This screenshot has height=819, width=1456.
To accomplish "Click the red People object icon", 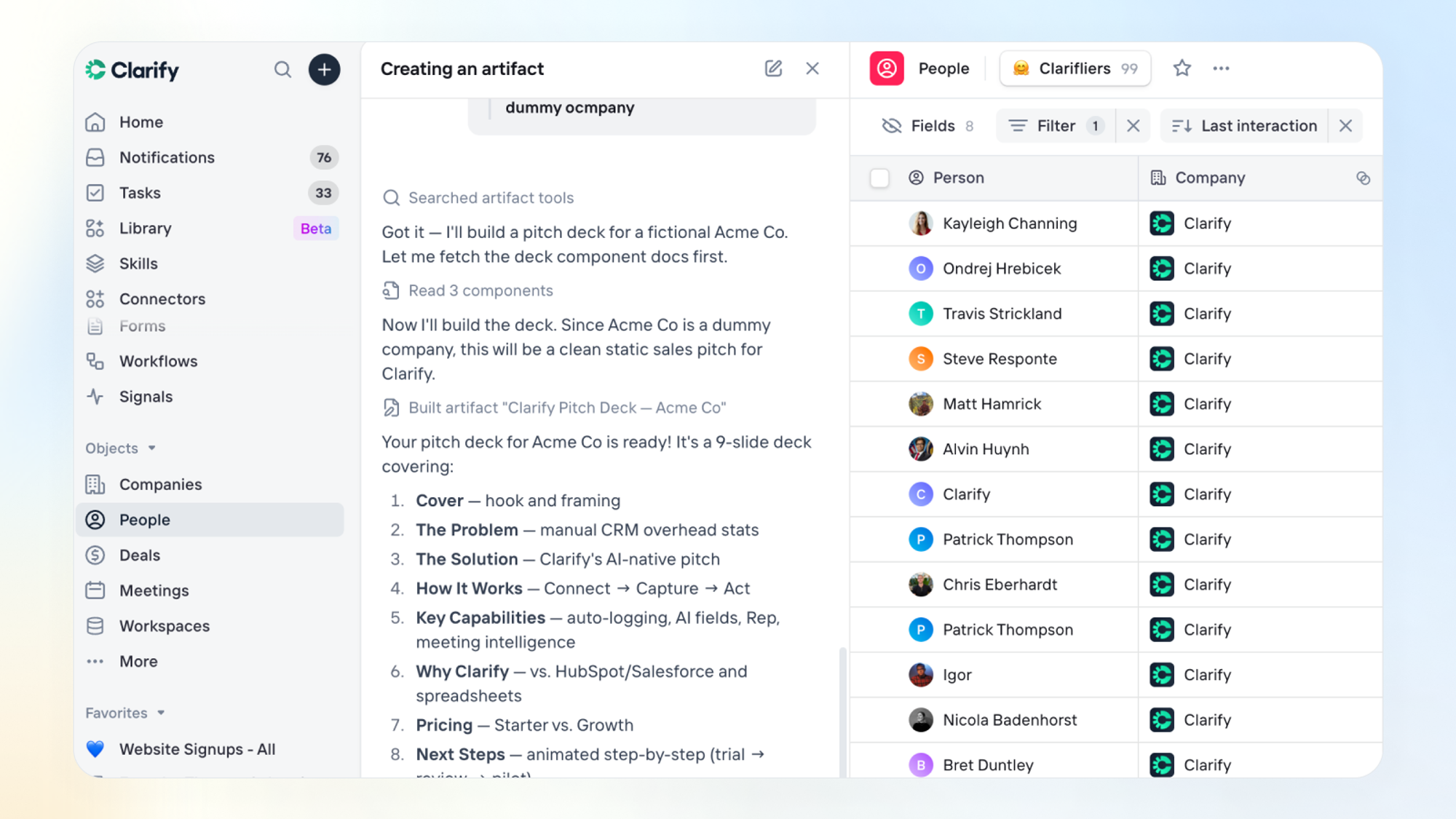I will pyautogui.click(x=887, y=68).
